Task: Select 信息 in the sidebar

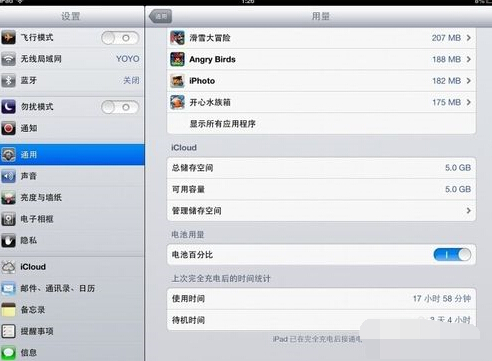Action: point(72,352)
